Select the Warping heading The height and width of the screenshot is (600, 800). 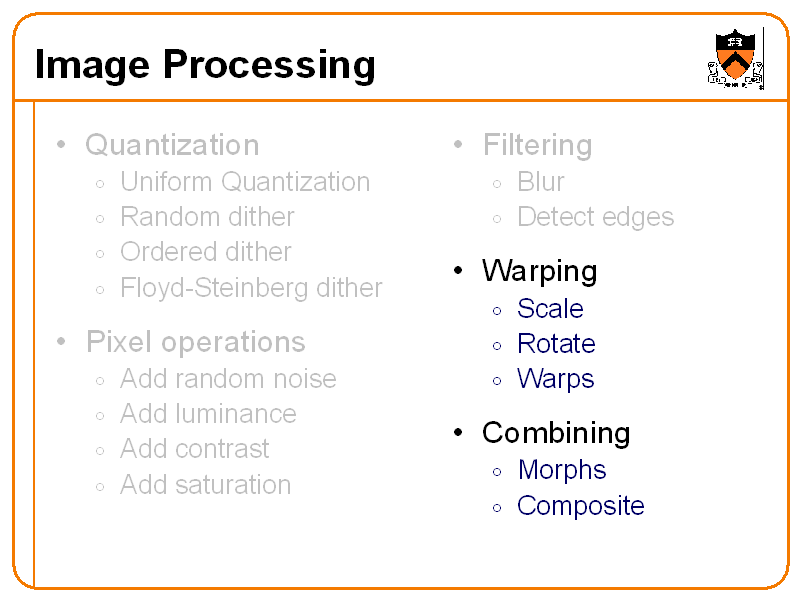point(539,271)
